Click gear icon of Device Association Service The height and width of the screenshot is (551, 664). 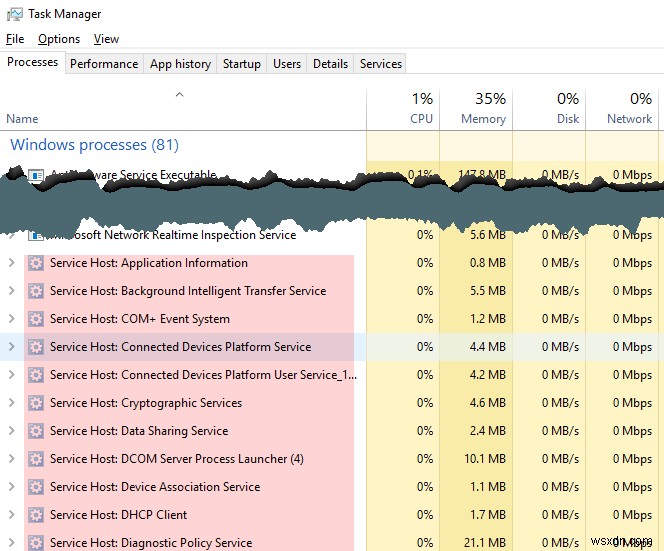click(36, 487)
